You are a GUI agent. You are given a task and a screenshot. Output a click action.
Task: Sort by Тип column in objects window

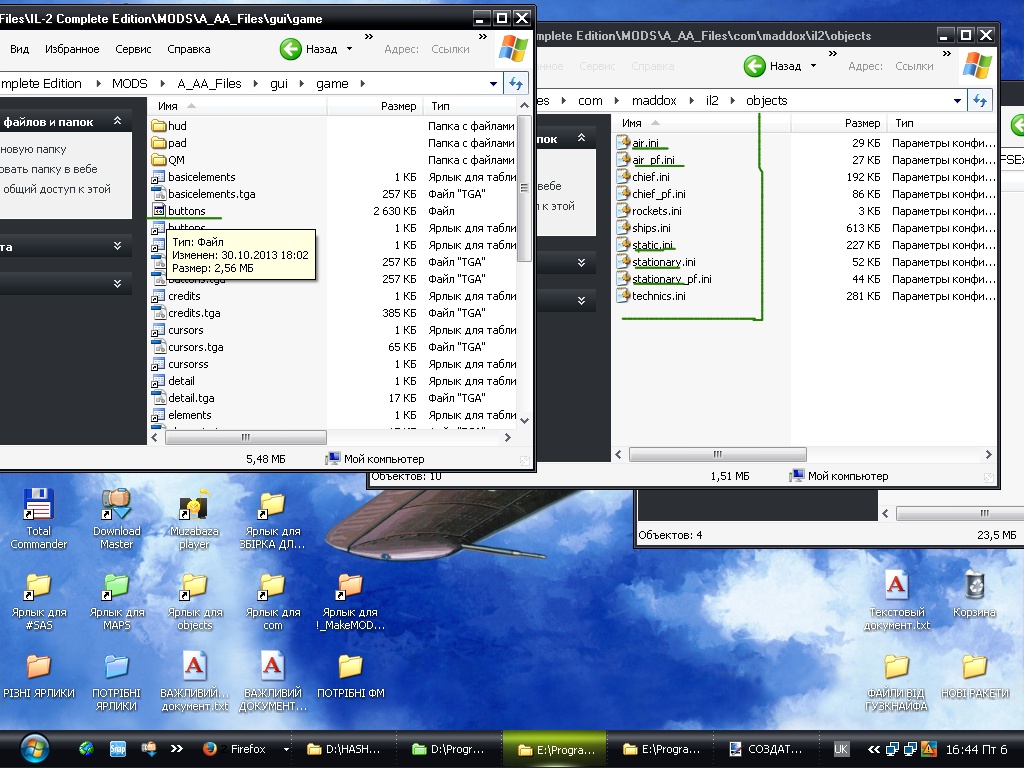point(904,123)
